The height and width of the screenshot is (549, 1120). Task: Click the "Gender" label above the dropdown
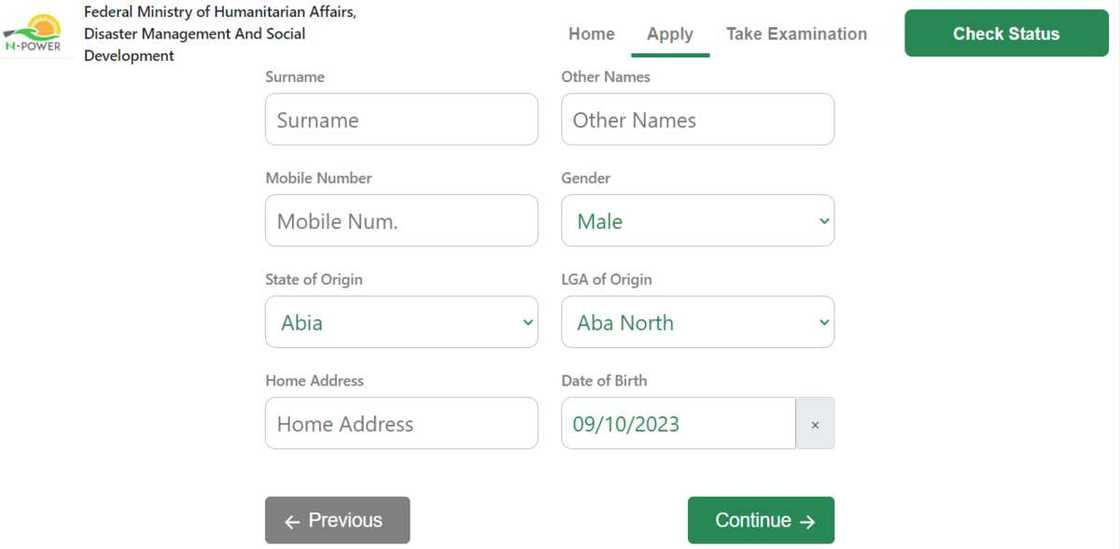(586, 178)
